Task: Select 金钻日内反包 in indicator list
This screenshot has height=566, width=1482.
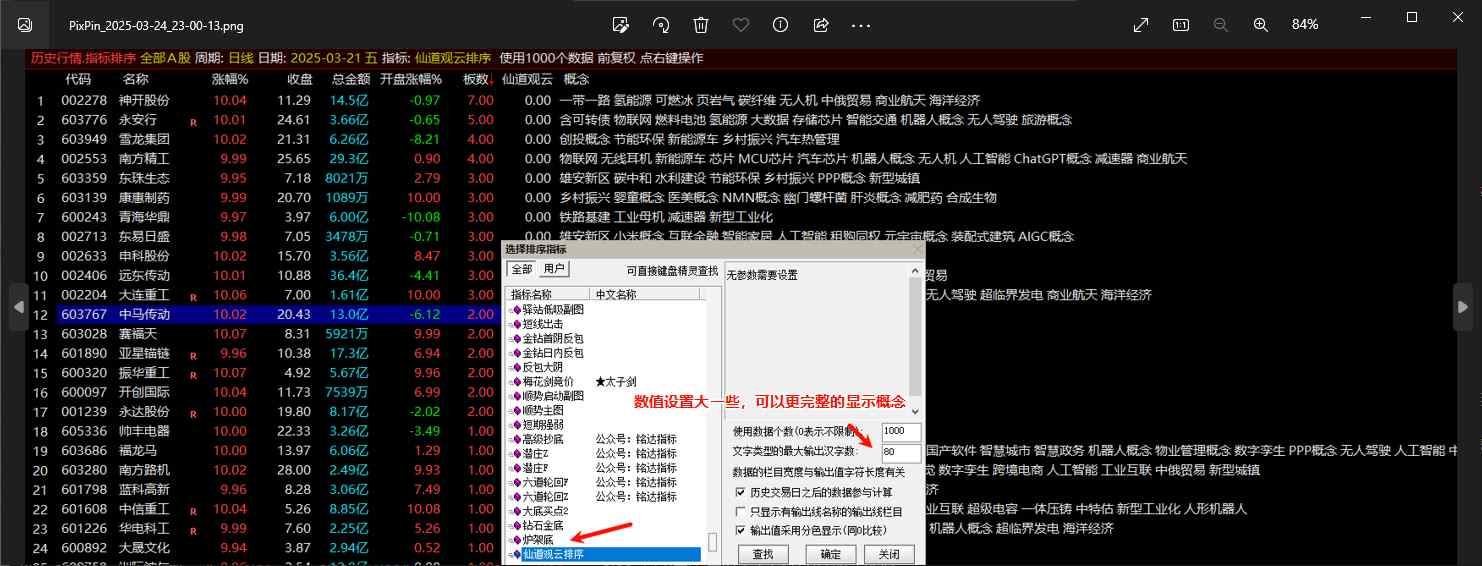Action: click(553, 353)
